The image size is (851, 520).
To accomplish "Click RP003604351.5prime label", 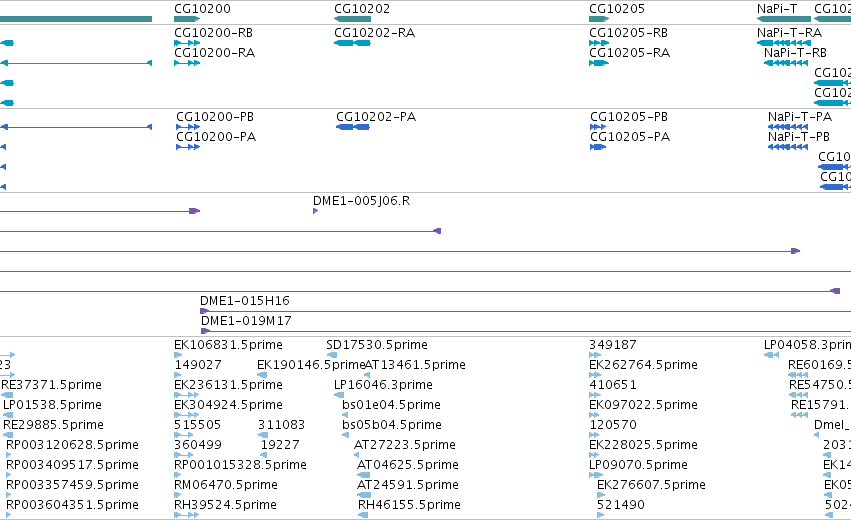I will [x=72, y=505].
